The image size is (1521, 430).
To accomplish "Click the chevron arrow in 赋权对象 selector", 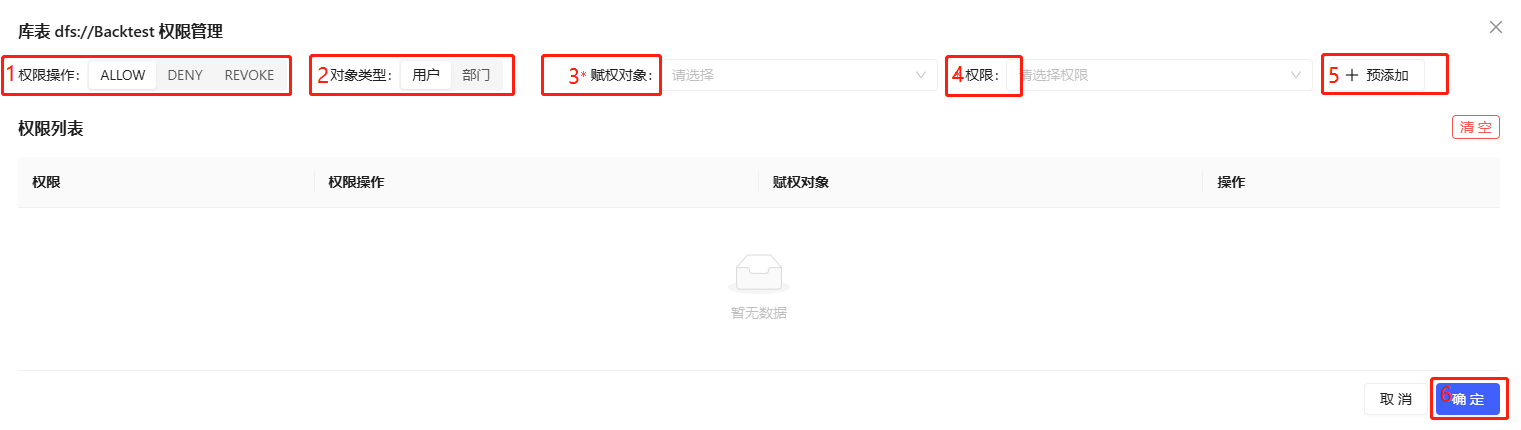I will pos(921,75).
